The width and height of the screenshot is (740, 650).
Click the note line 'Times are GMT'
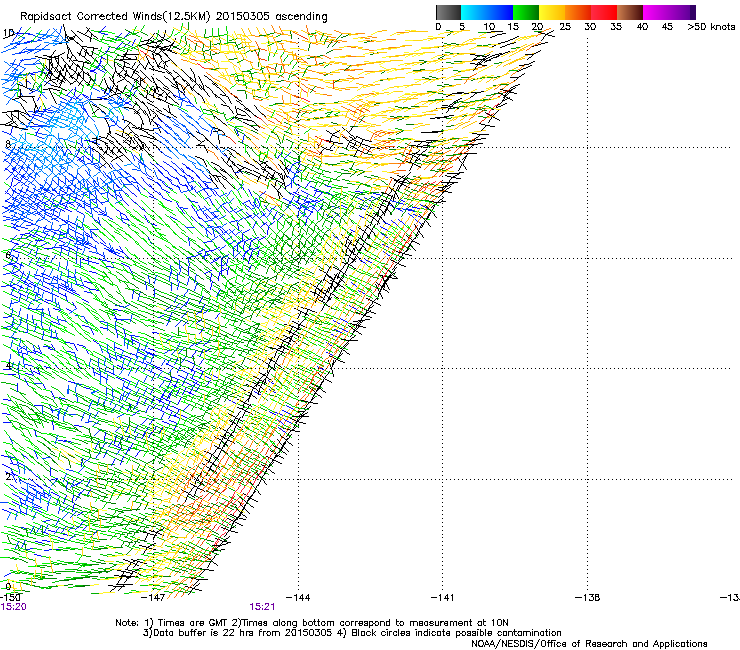[x=193, y=623]
